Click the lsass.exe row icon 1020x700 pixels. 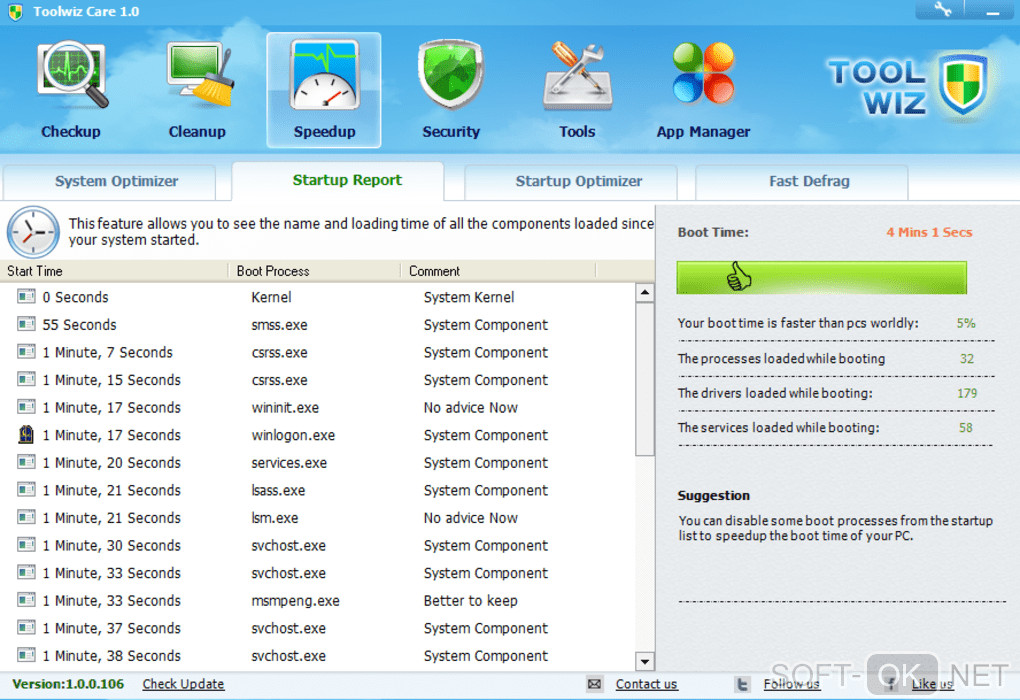(26, 490)
